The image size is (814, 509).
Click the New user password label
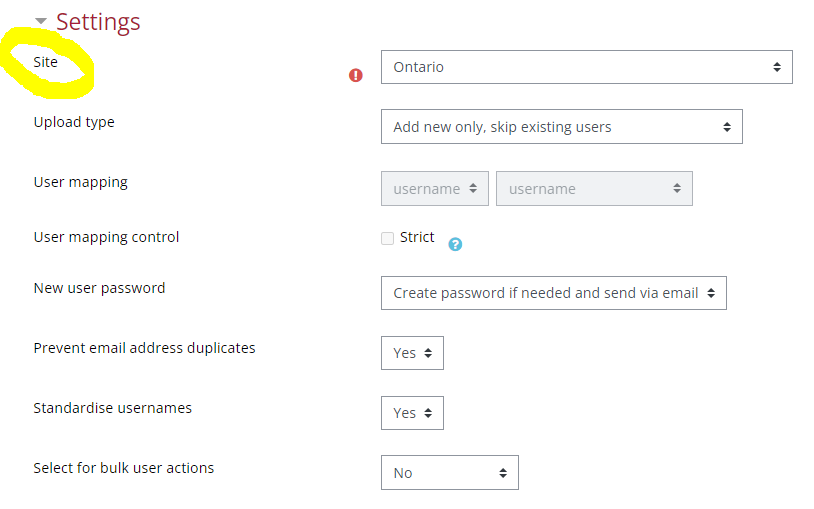[99, 288]
